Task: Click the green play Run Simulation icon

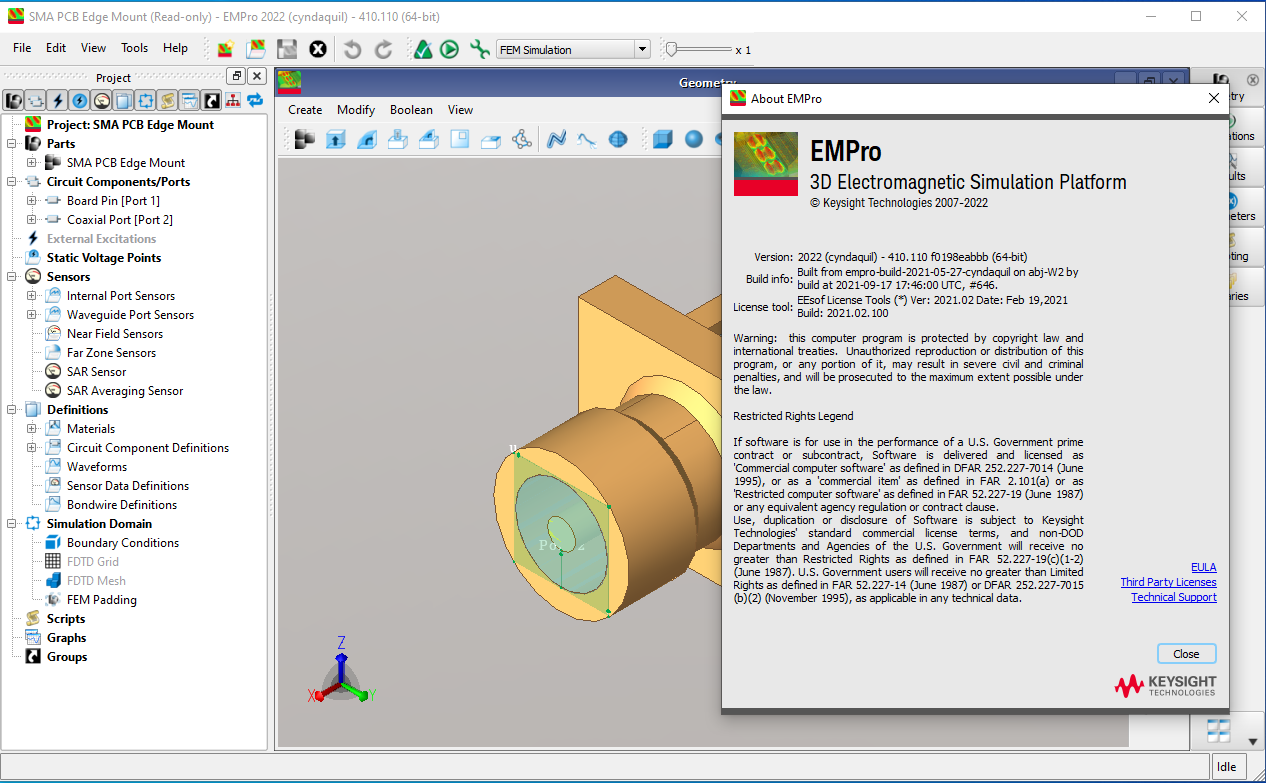Action: [x=449, y=49]
